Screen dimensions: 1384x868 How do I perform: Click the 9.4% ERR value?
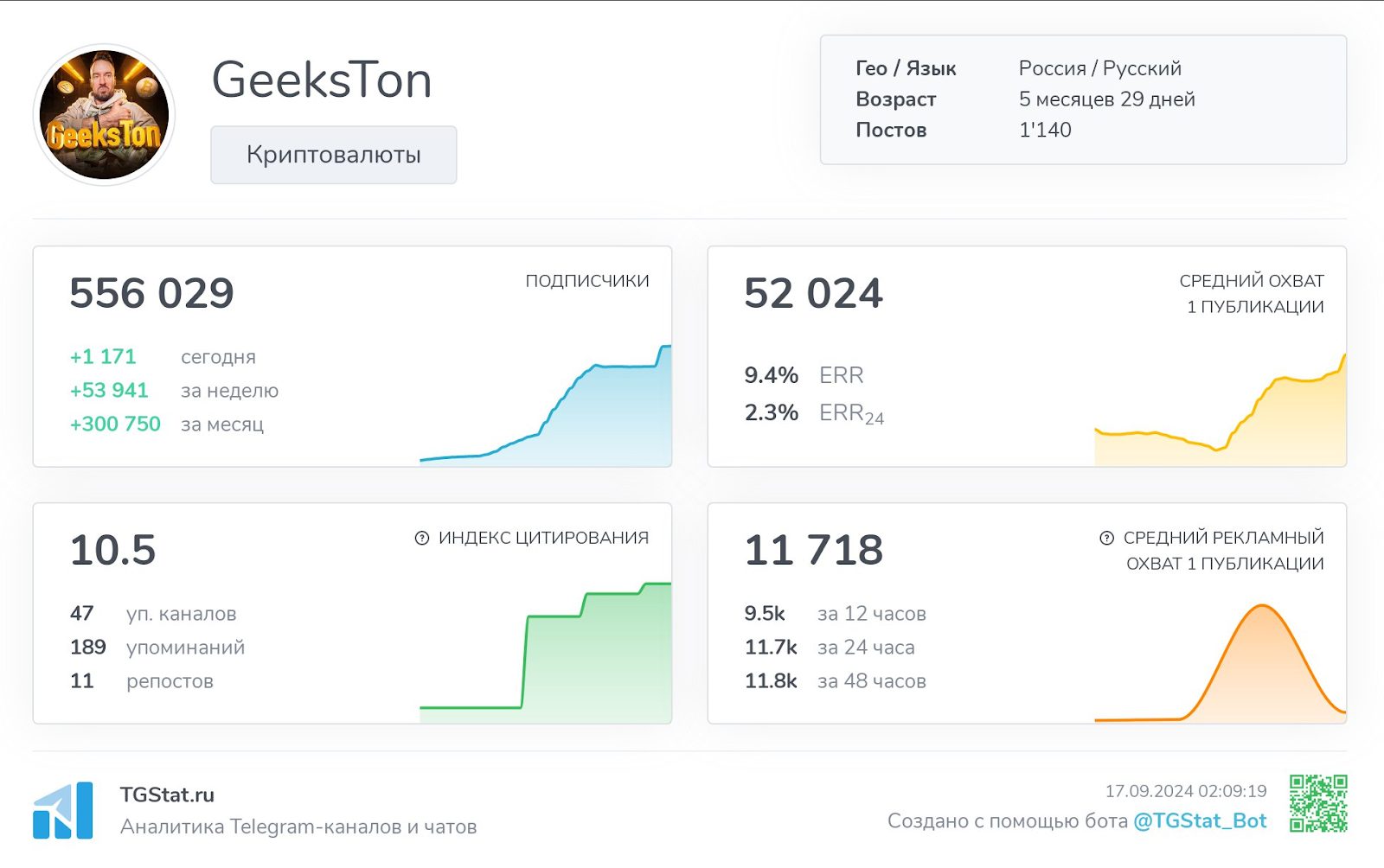tap(771, 375)
